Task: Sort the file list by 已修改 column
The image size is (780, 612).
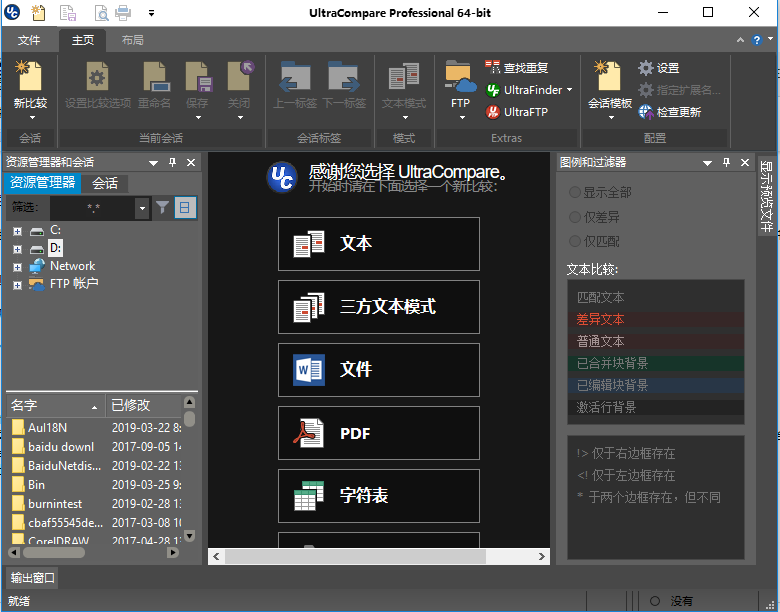Action: 144,405
